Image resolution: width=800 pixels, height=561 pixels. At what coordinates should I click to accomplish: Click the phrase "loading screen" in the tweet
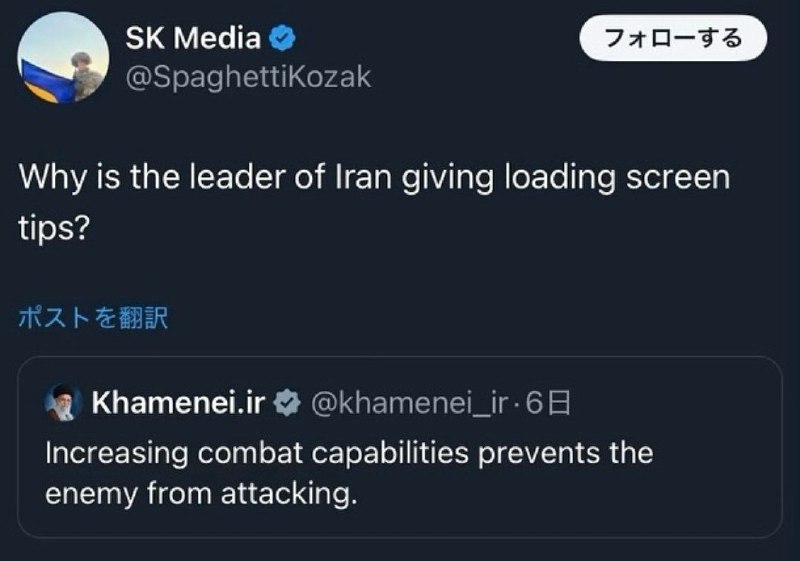617,177
